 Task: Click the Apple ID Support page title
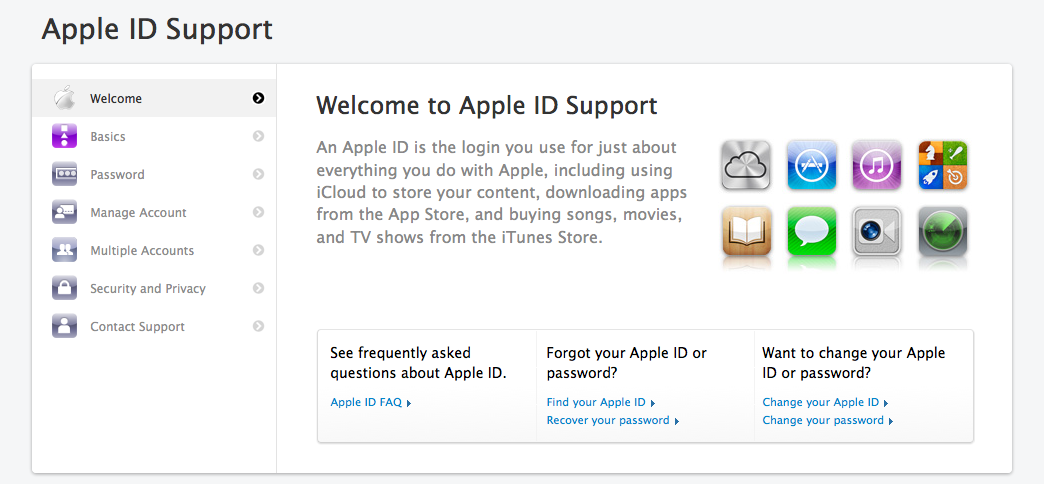[x=157, y=29]
